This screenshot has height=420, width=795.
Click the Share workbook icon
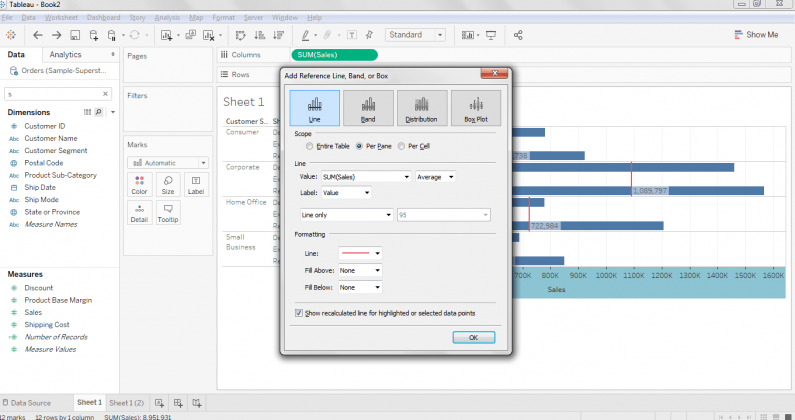click(x=518, y=35)
